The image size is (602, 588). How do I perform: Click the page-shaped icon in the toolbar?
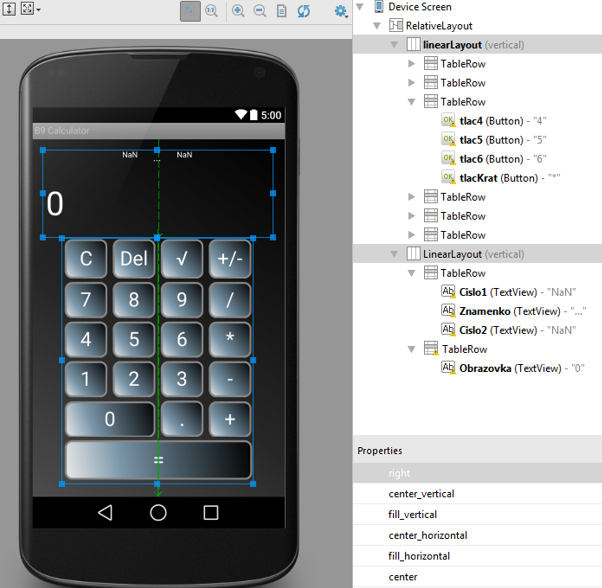pos(281,11)
